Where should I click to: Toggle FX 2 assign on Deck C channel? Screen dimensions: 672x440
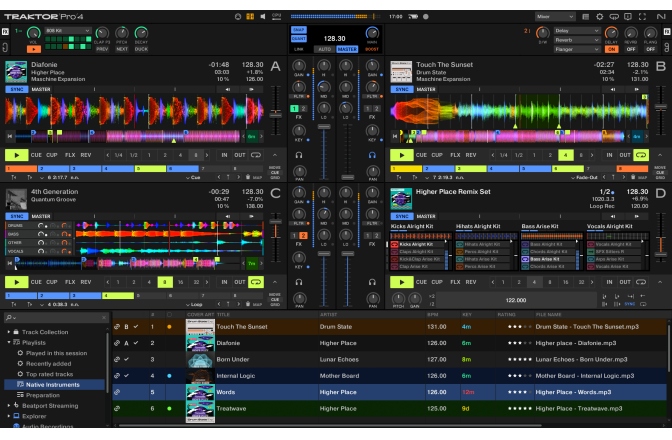pos(303,236)
